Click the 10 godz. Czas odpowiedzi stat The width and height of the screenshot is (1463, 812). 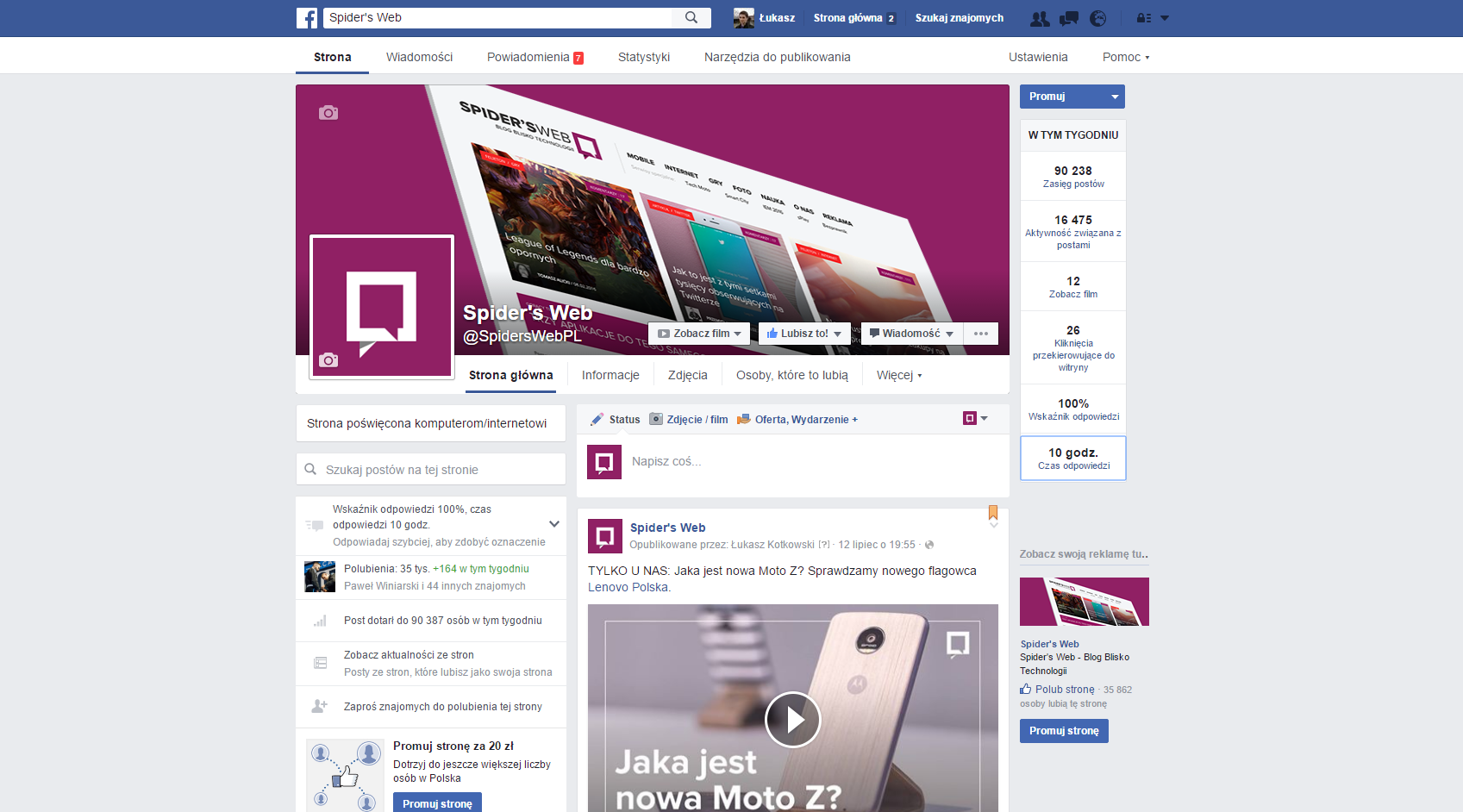coord(1073,459)
